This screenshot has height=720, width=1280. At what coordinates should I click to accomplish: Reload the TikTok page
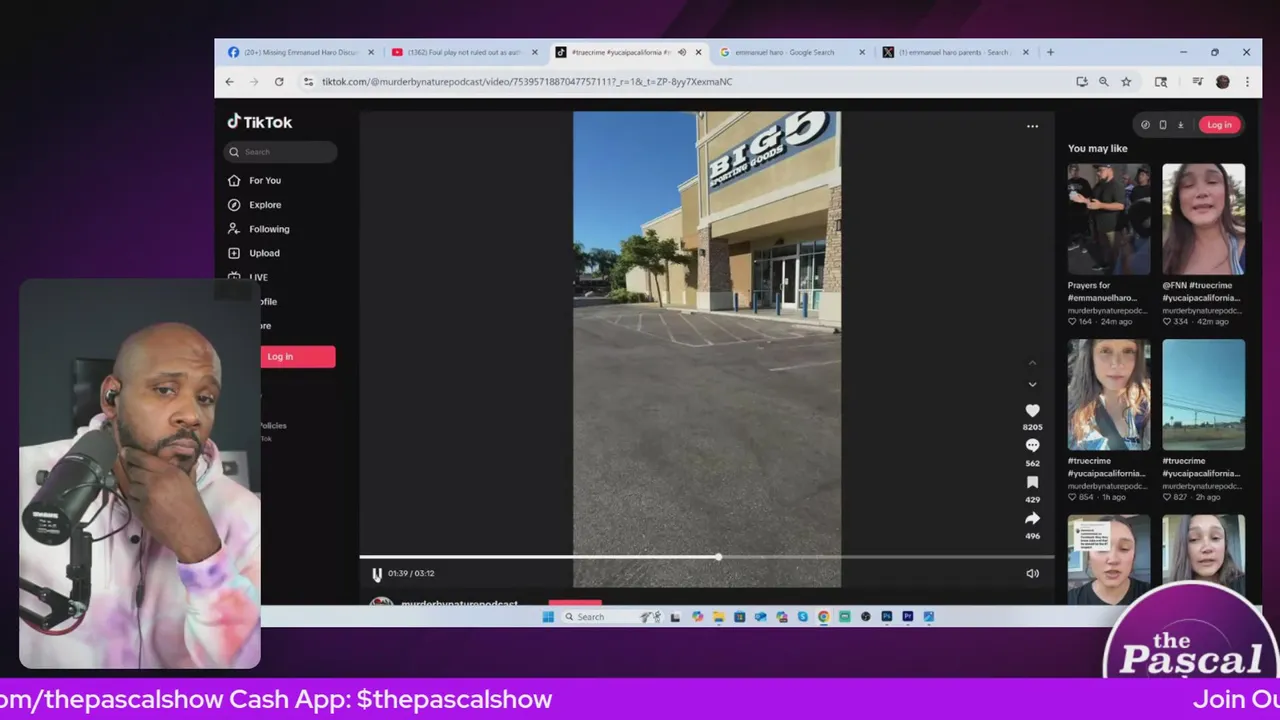coord(279,82)
